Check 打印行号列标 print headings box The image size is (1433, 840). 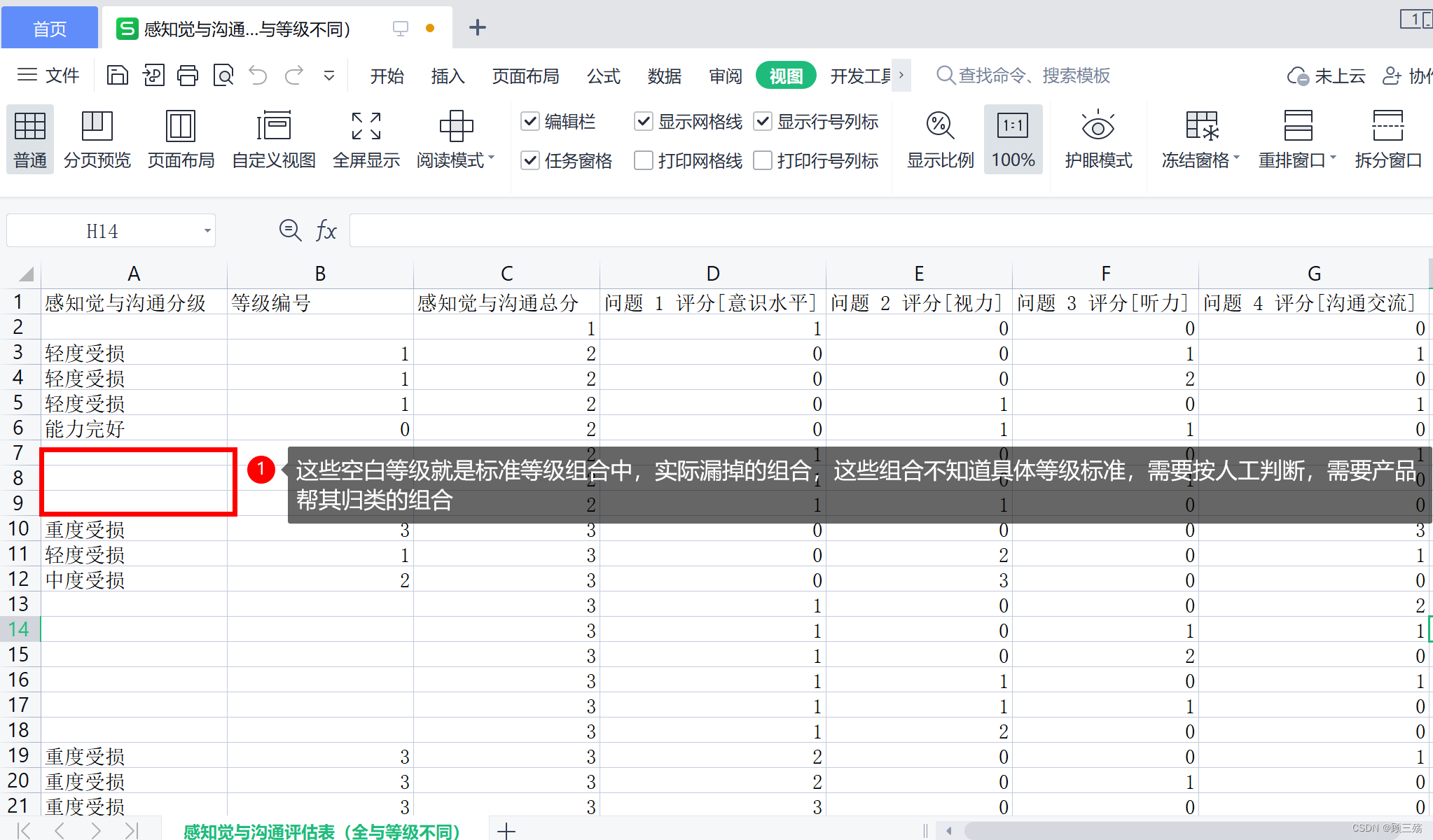[x=763, y=161]
